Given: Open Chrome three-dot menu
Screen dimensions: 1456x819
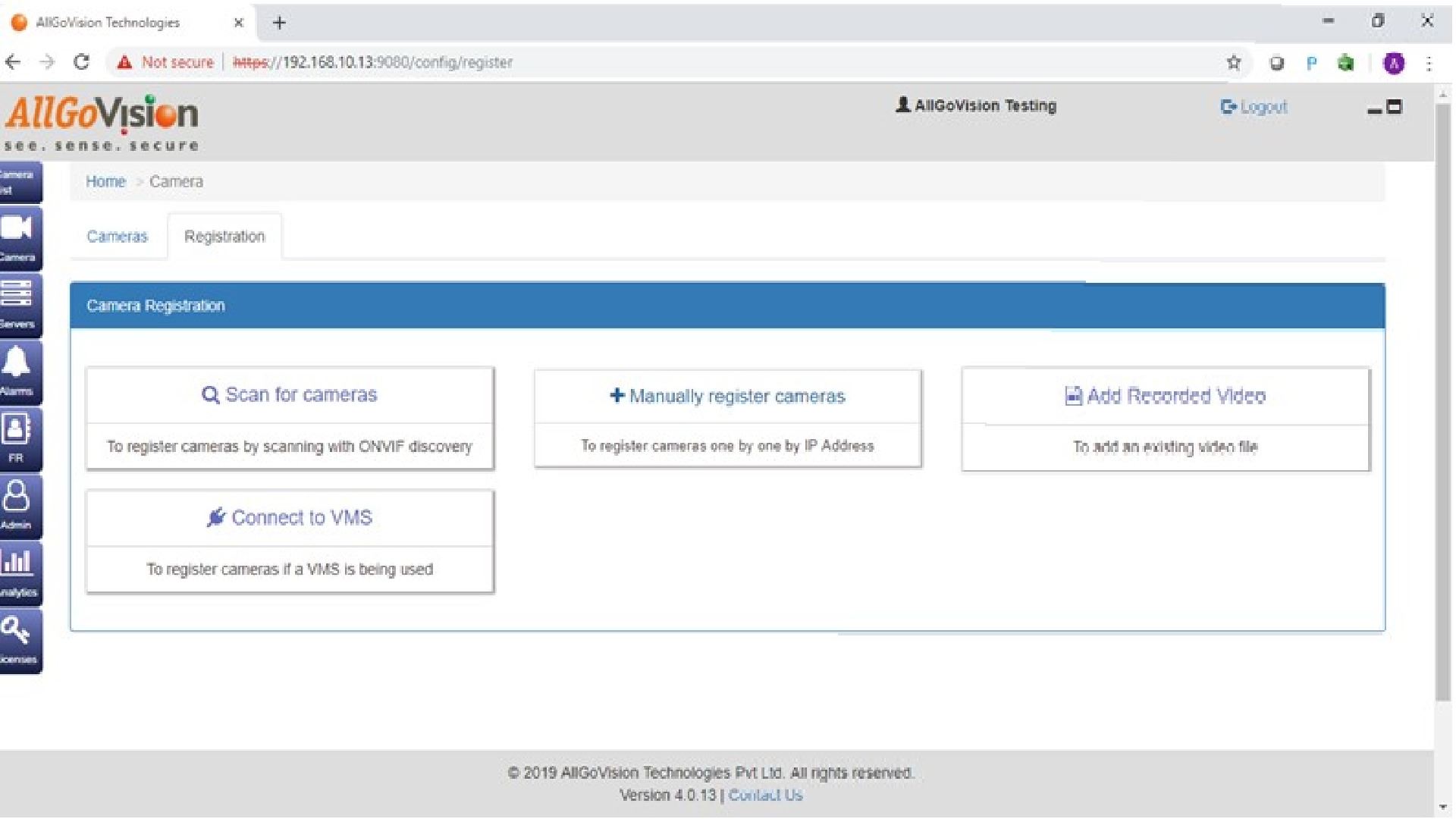Looking at the screenshot, I should (x=1429, y=64).
